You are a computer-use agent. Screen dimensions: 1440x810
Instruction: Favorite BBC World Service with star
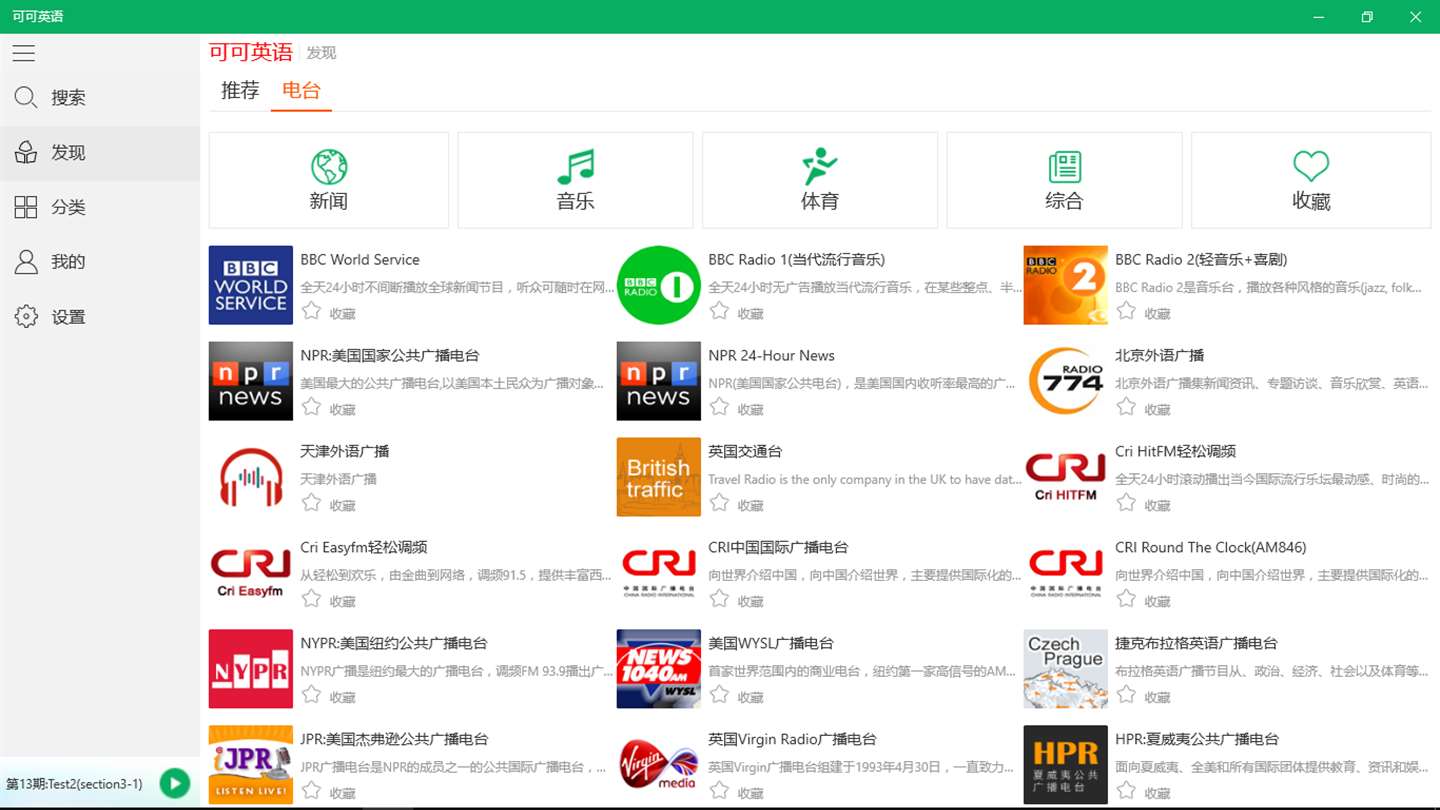(312, 311)
